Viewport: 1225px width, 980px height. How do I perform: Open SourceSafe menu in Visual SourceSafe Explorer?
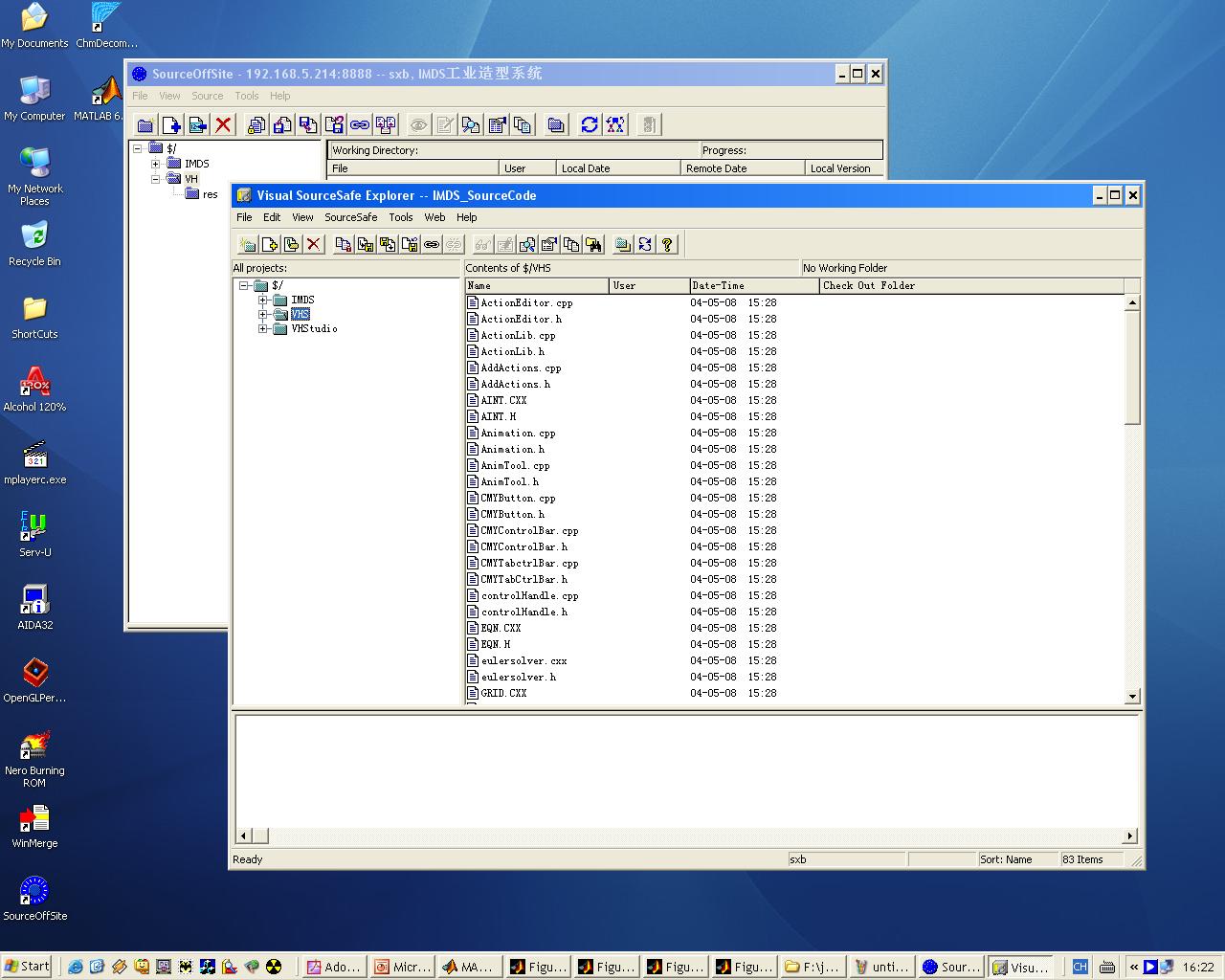[350, 217]
